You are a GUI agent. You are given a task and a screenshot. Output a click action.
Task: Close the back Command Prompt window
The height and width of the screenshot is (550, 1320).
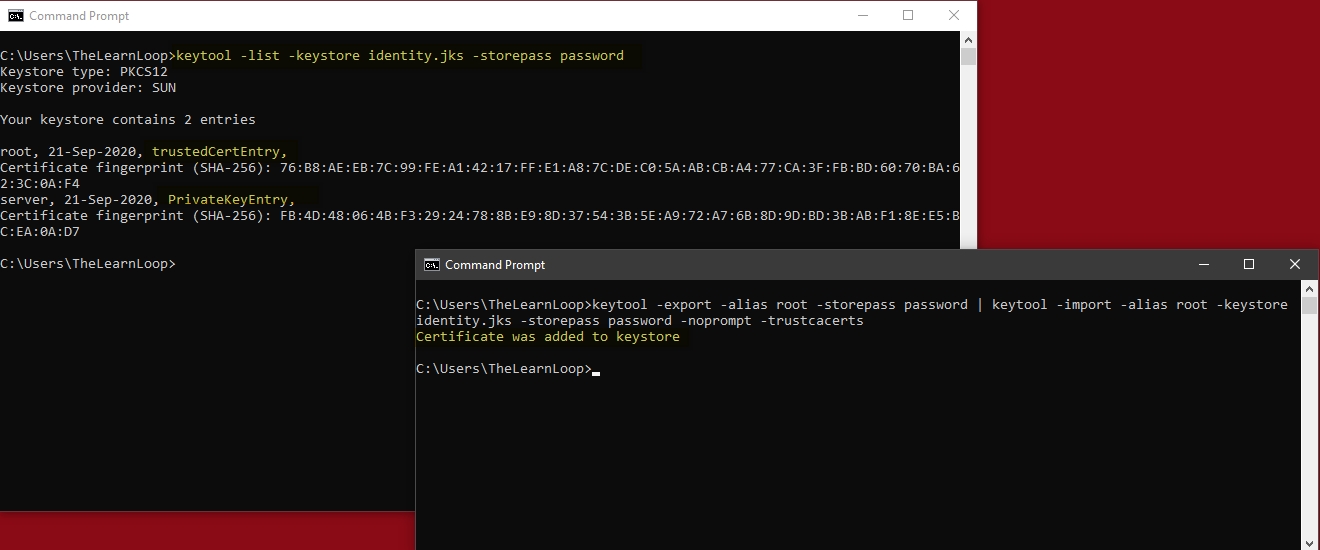tap(954, 15)
